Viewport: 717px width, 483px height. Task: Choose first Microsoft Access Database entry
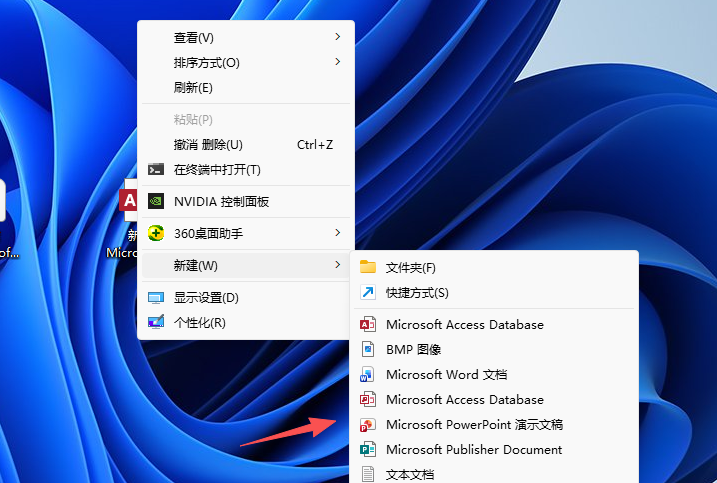[x=494, y=324]
